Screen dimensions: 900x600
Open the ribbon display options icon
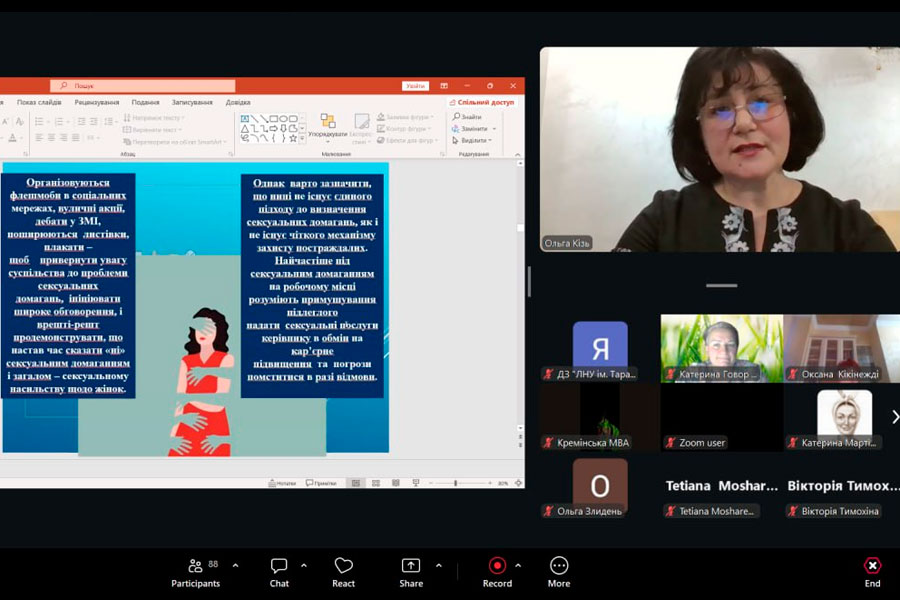[444, 86]
